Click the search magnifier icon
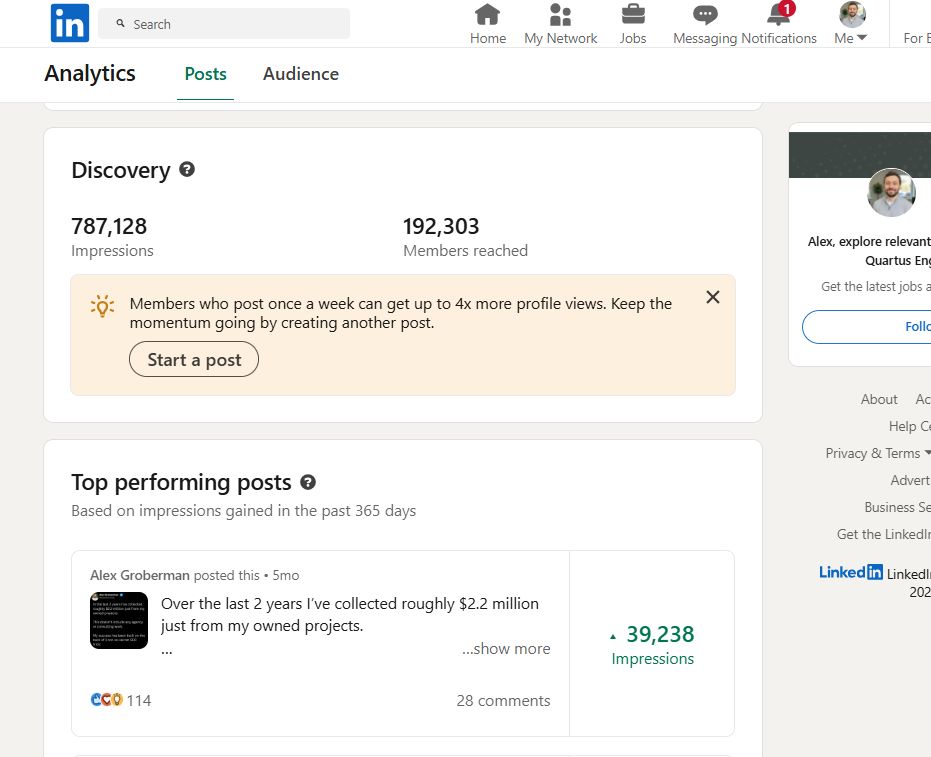Screen dimensions: 931x757 tap(121, 23)
